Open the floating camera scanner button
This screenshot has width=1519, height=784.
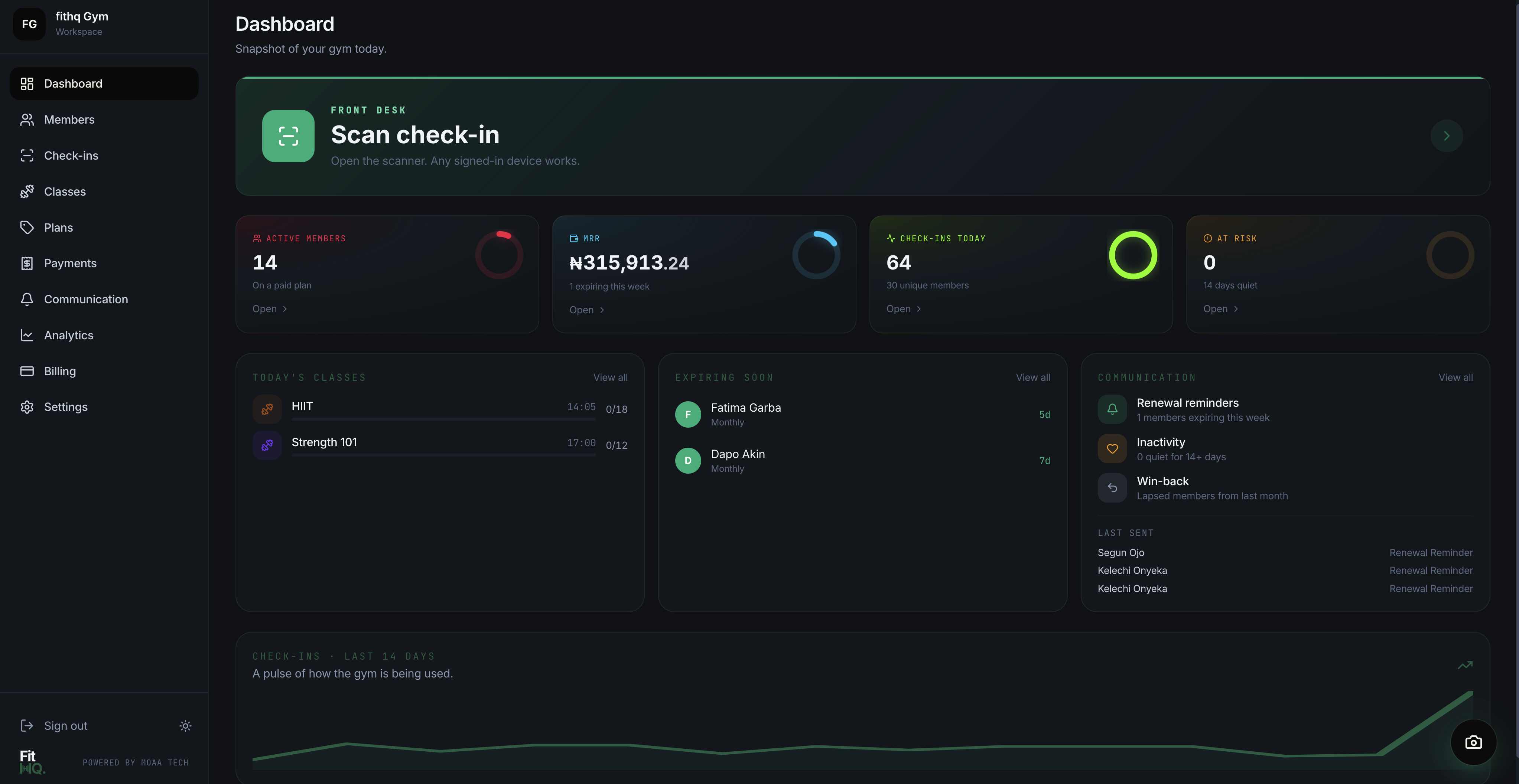point(1473,742)
